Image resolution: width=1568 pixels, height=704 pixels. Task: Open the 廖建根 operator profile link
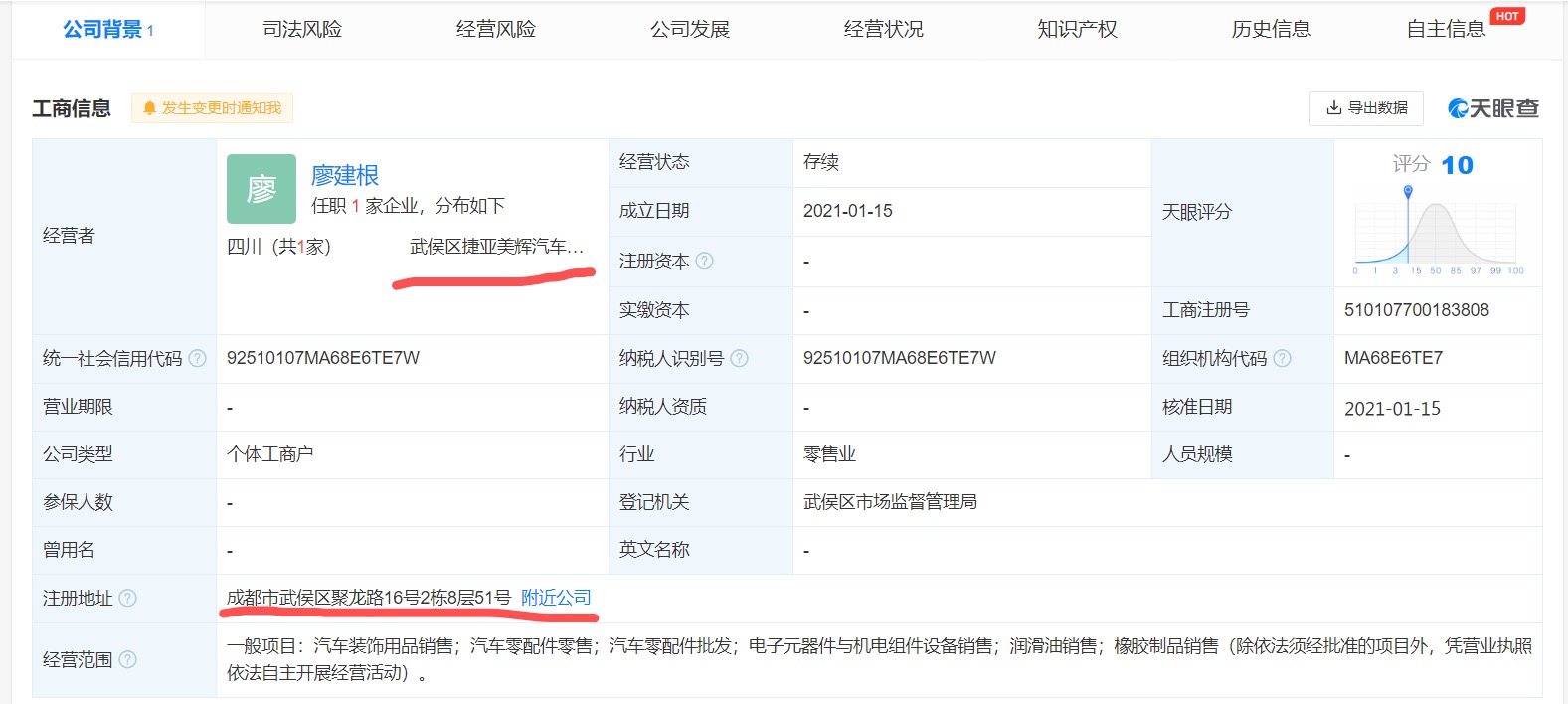coord(345,176)
